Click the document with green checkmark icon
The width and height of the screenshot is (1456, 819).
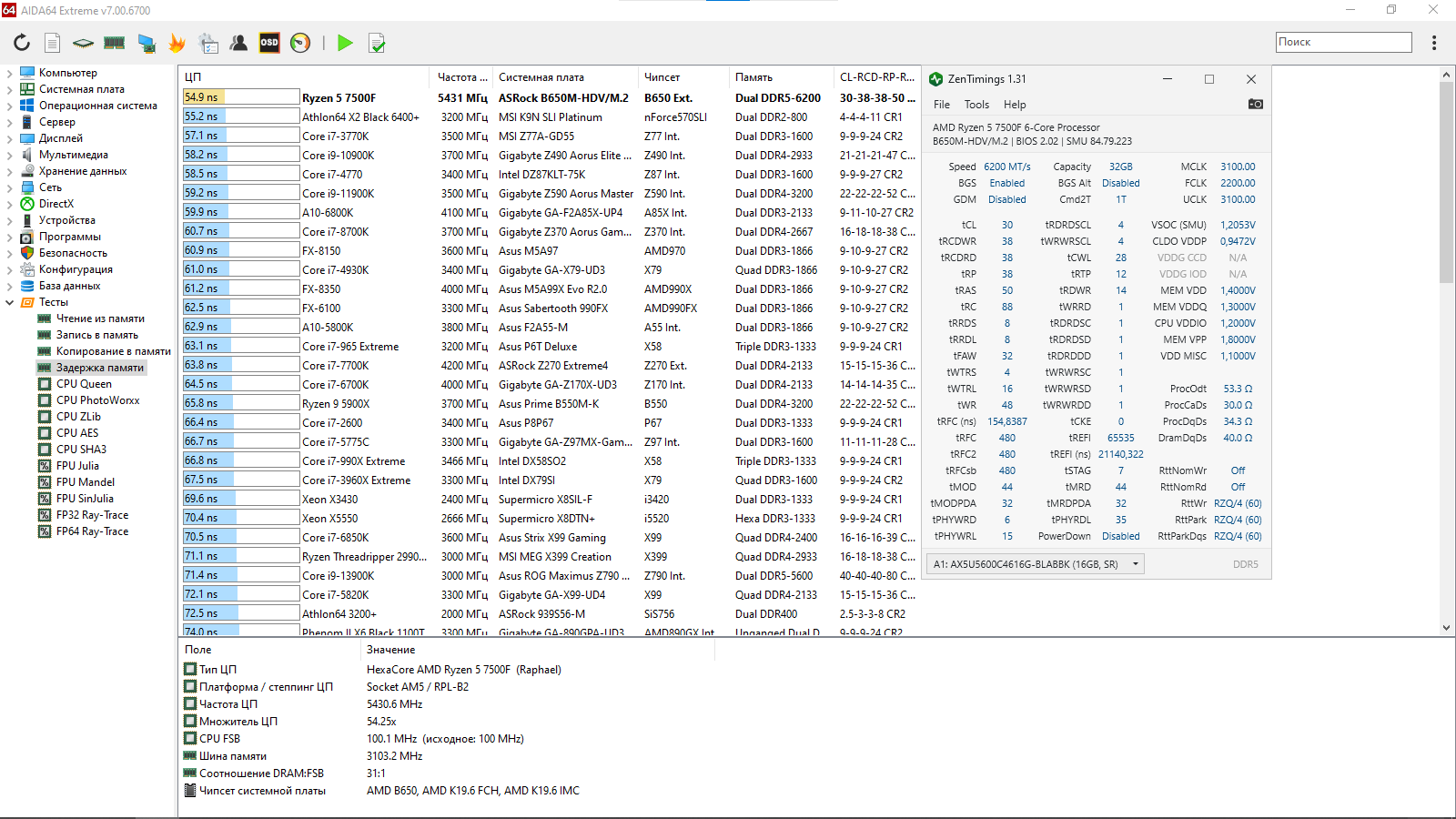(377, 43)
